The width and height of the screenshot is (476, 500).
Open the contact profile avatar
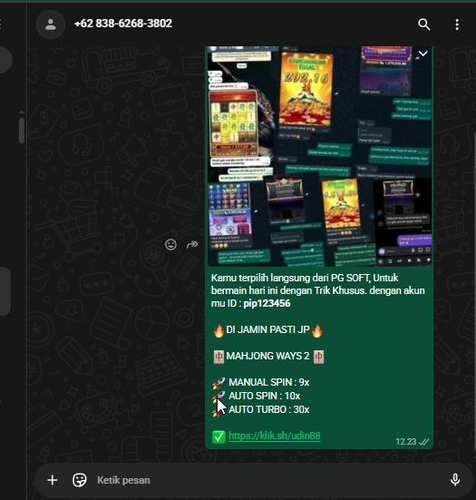[x=50, y=24]
